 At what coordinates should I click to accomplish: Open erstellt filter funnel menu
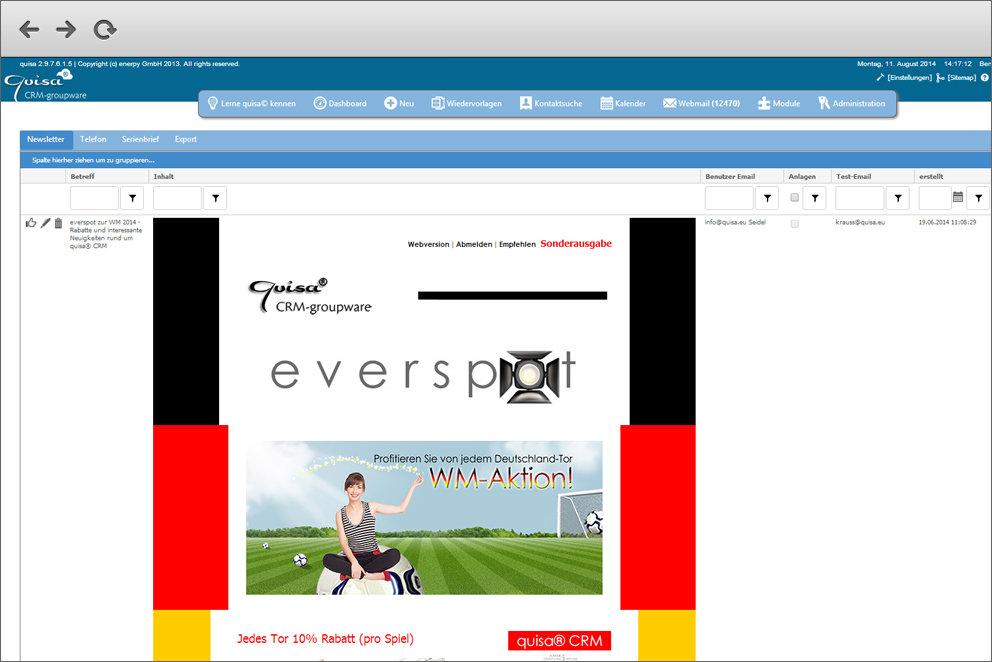click(978, 198)
